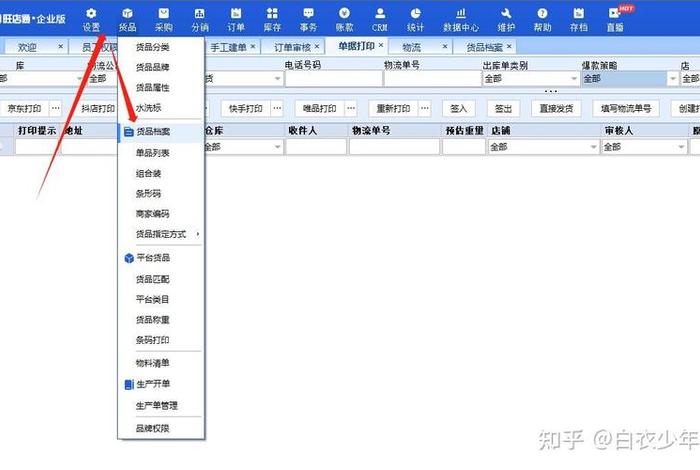Select the 维护 maintenance wrench icon
700x470 pixels.
click(506, 20)
